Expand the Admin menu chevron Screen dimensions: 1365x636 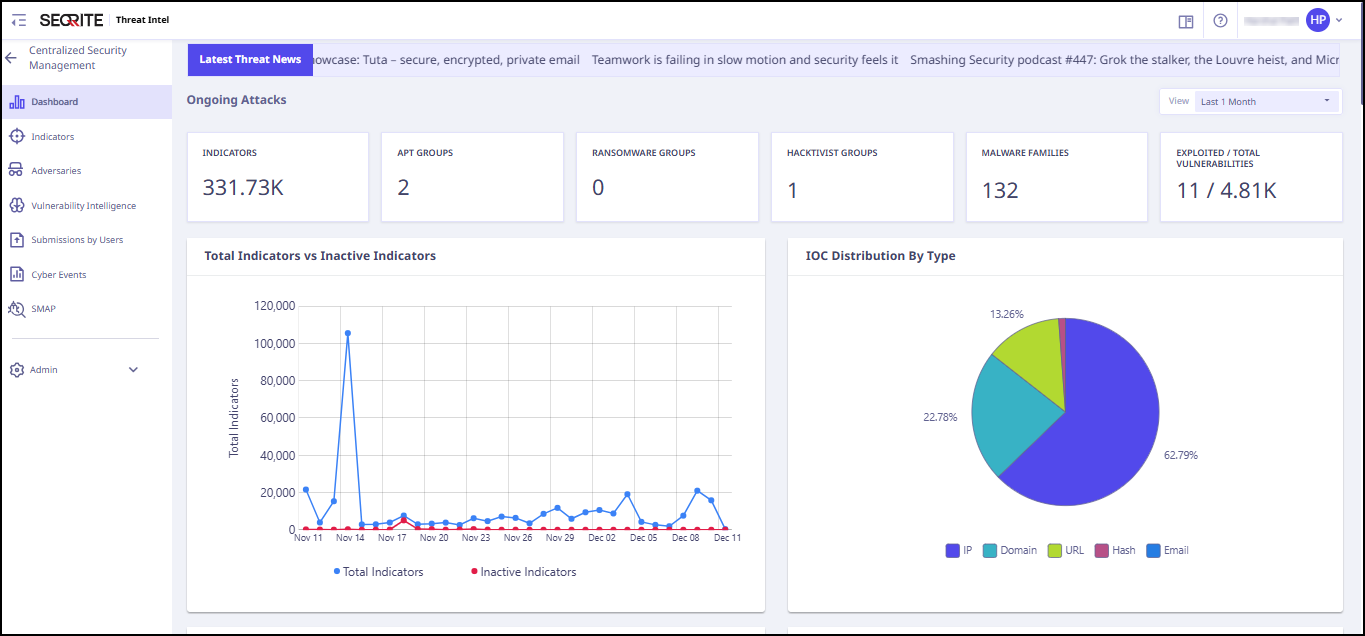click(133, 370)
